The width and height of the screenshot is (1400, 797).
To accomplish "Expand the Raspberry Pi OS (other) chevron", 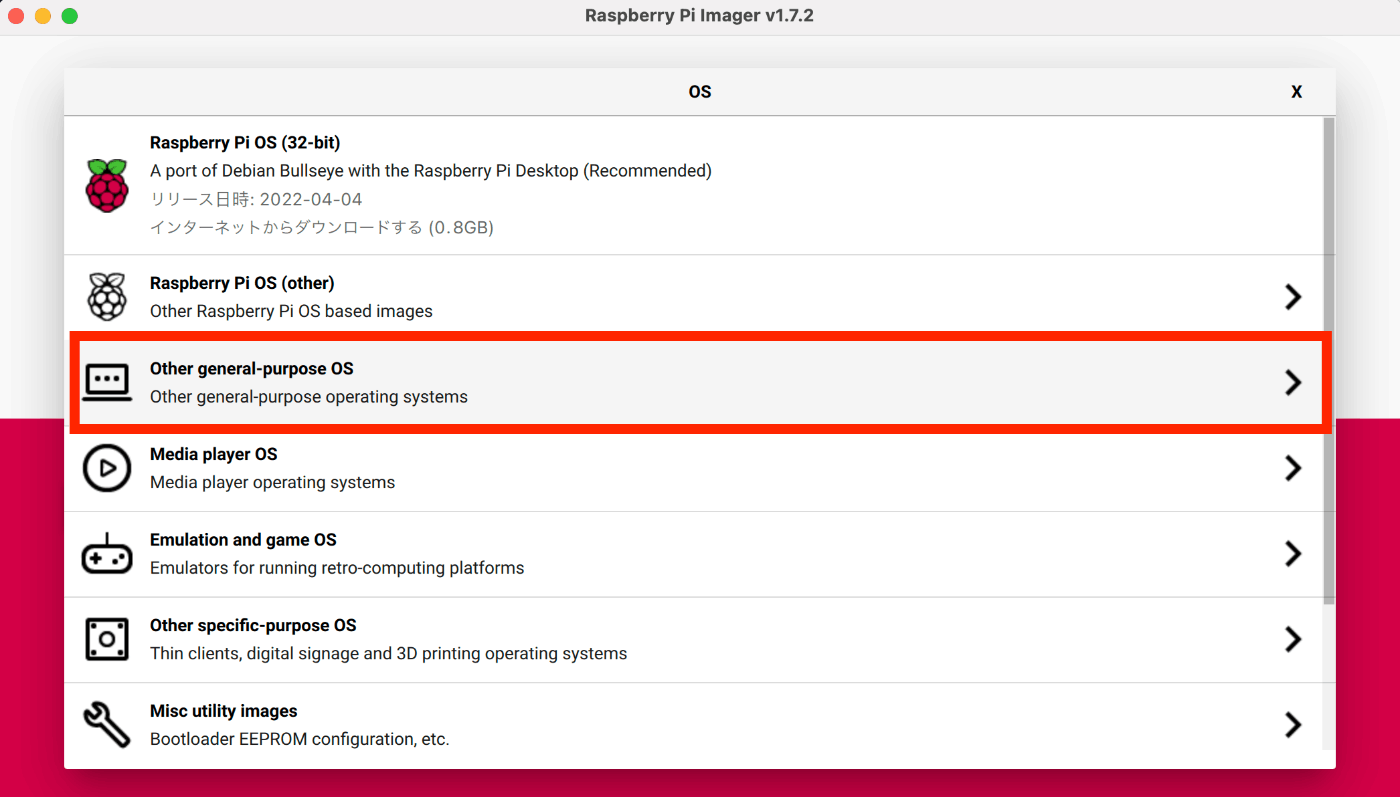I will pos(1293,297).
